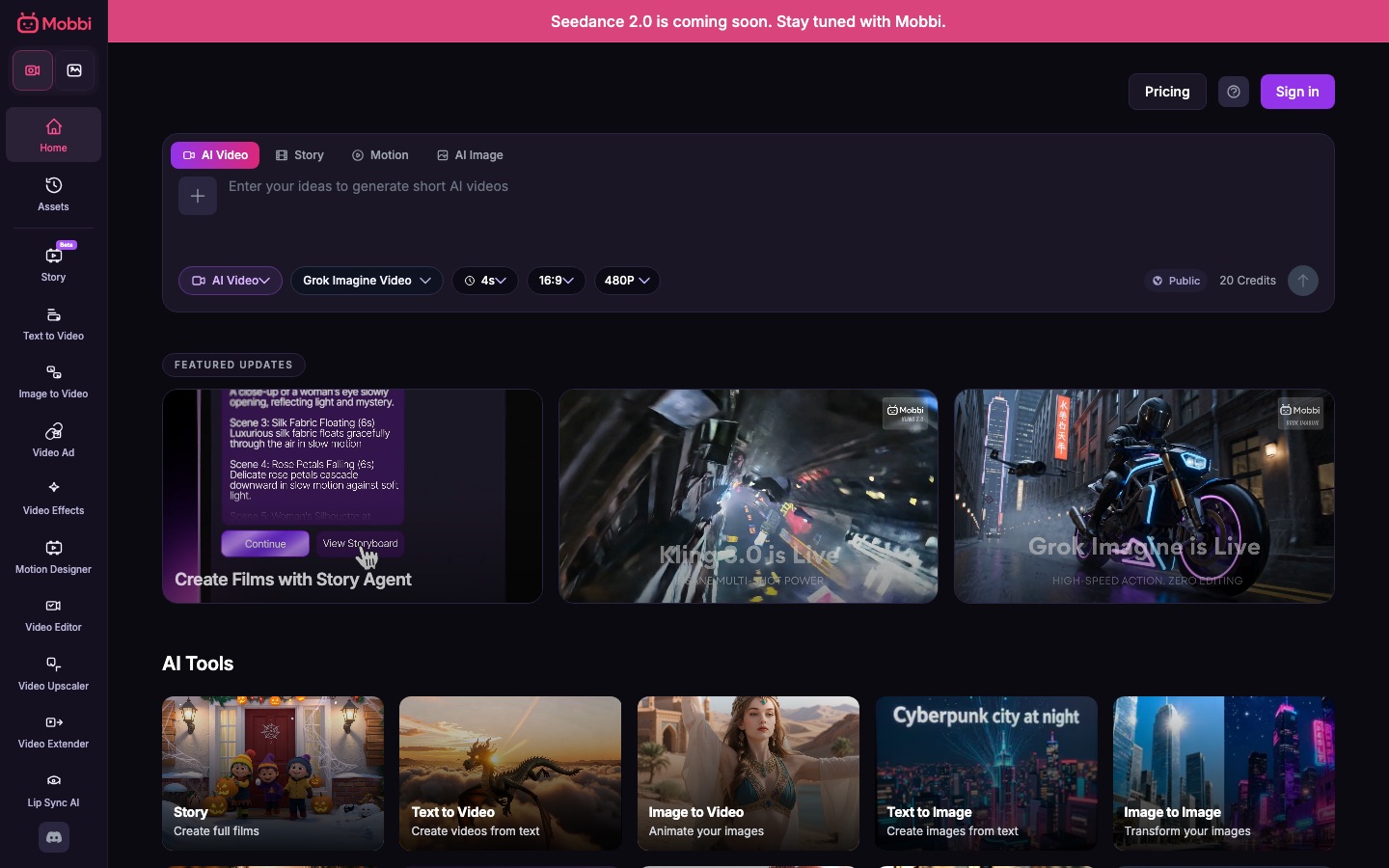Switch to the image mode icon in the sidebar
1389x868 pixels.
coord(74,70)
